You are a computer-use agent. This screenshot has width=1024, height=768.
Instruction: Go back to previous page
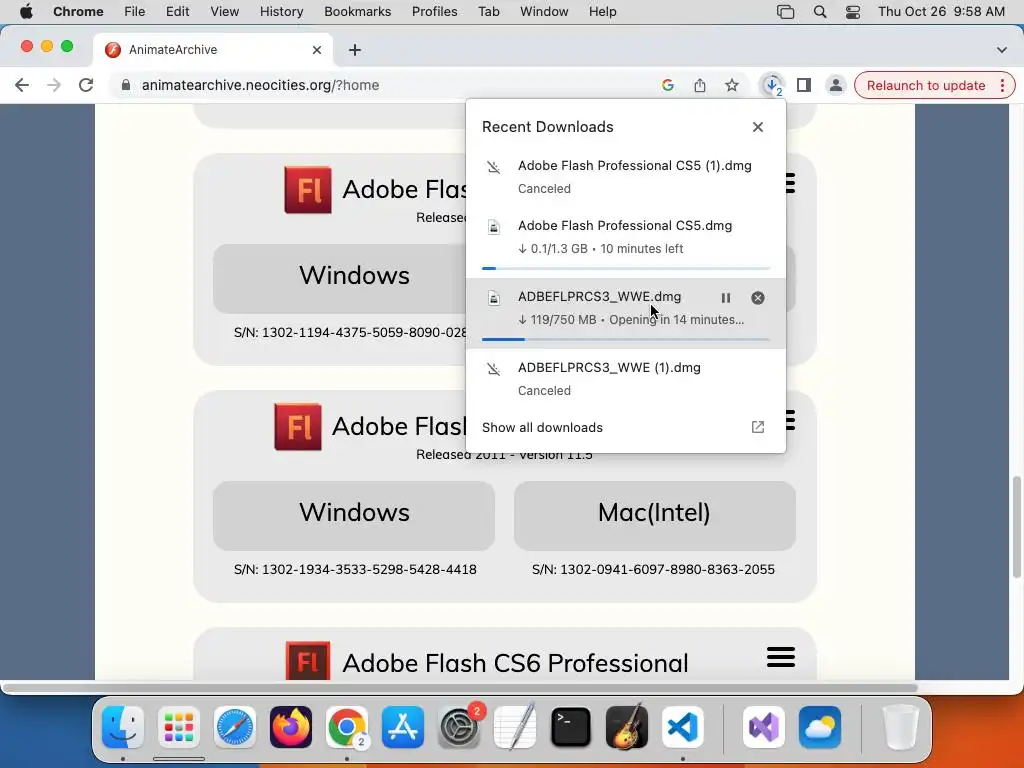pyautogui.click(x=22, y=85)
